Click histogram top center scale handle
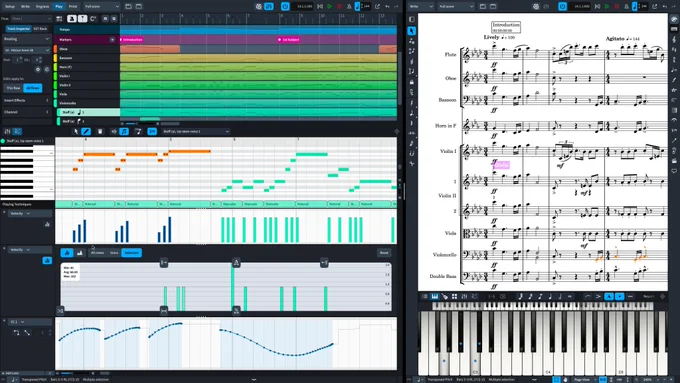Viewport: 680px width, 383px height. pyautogui.click(x=236, y=262)
